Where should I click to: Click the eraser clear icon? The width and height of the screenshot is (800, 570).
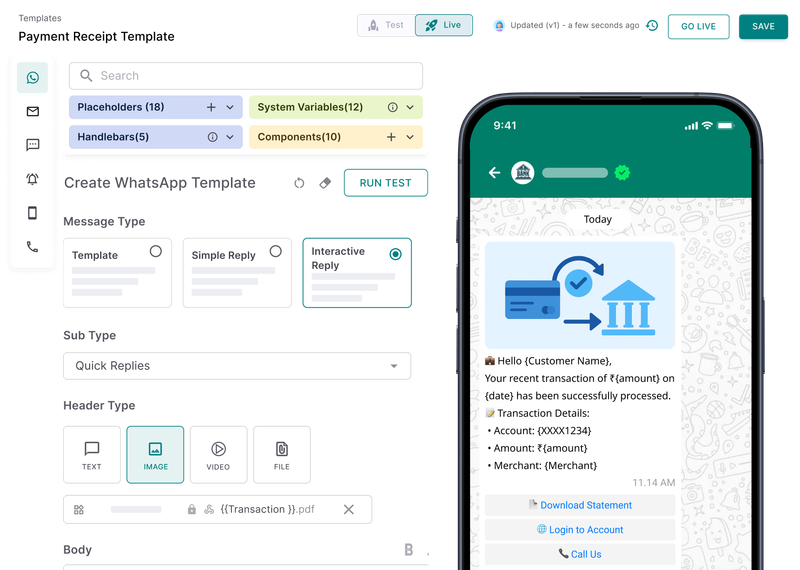click(x=324, y=183)
